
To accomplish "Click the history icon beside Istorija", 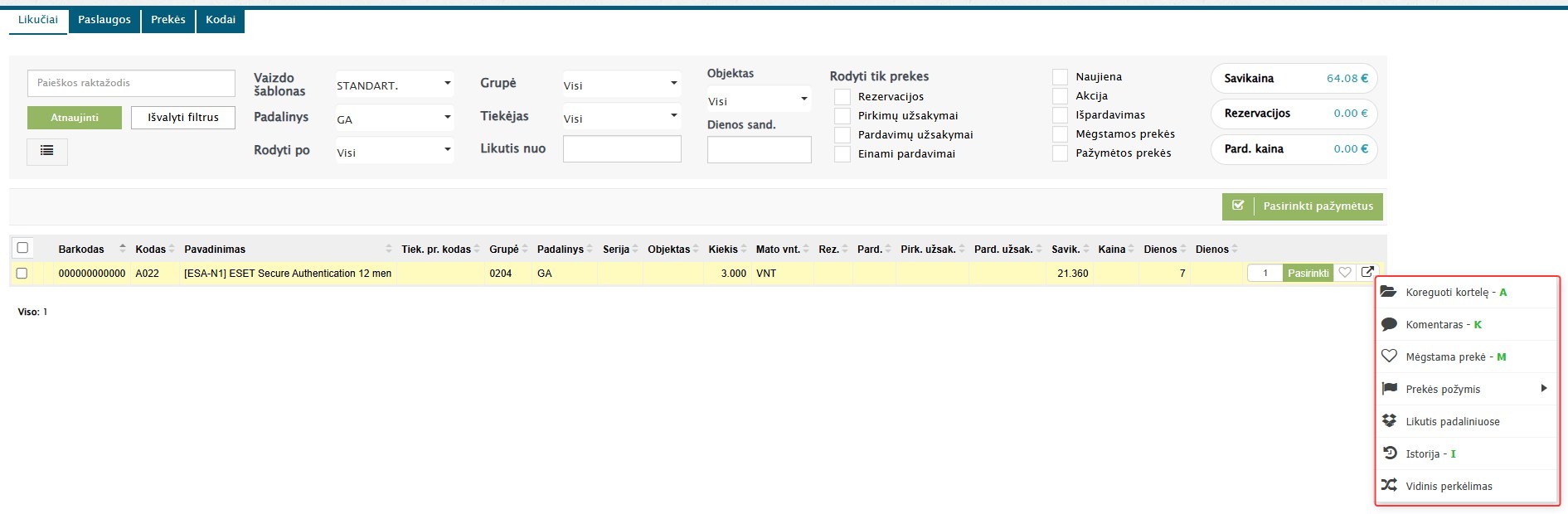I will coord(1390,453).
